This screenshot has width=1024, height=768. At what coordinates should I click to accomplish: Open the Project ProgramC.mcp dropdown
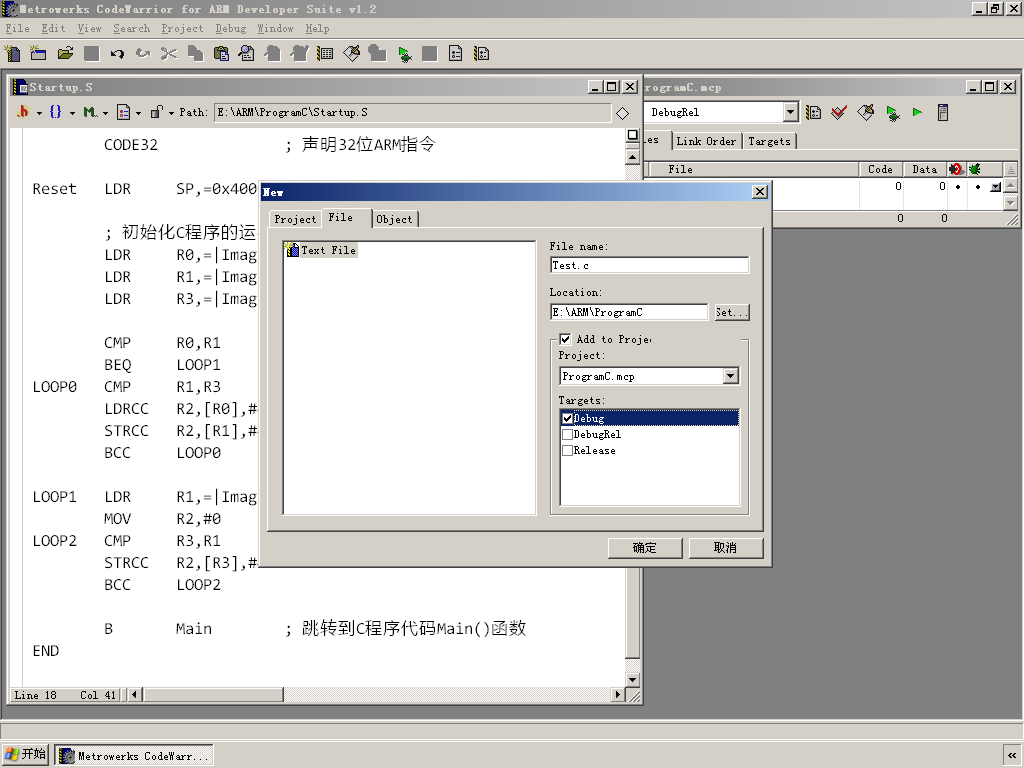point(731,376)
